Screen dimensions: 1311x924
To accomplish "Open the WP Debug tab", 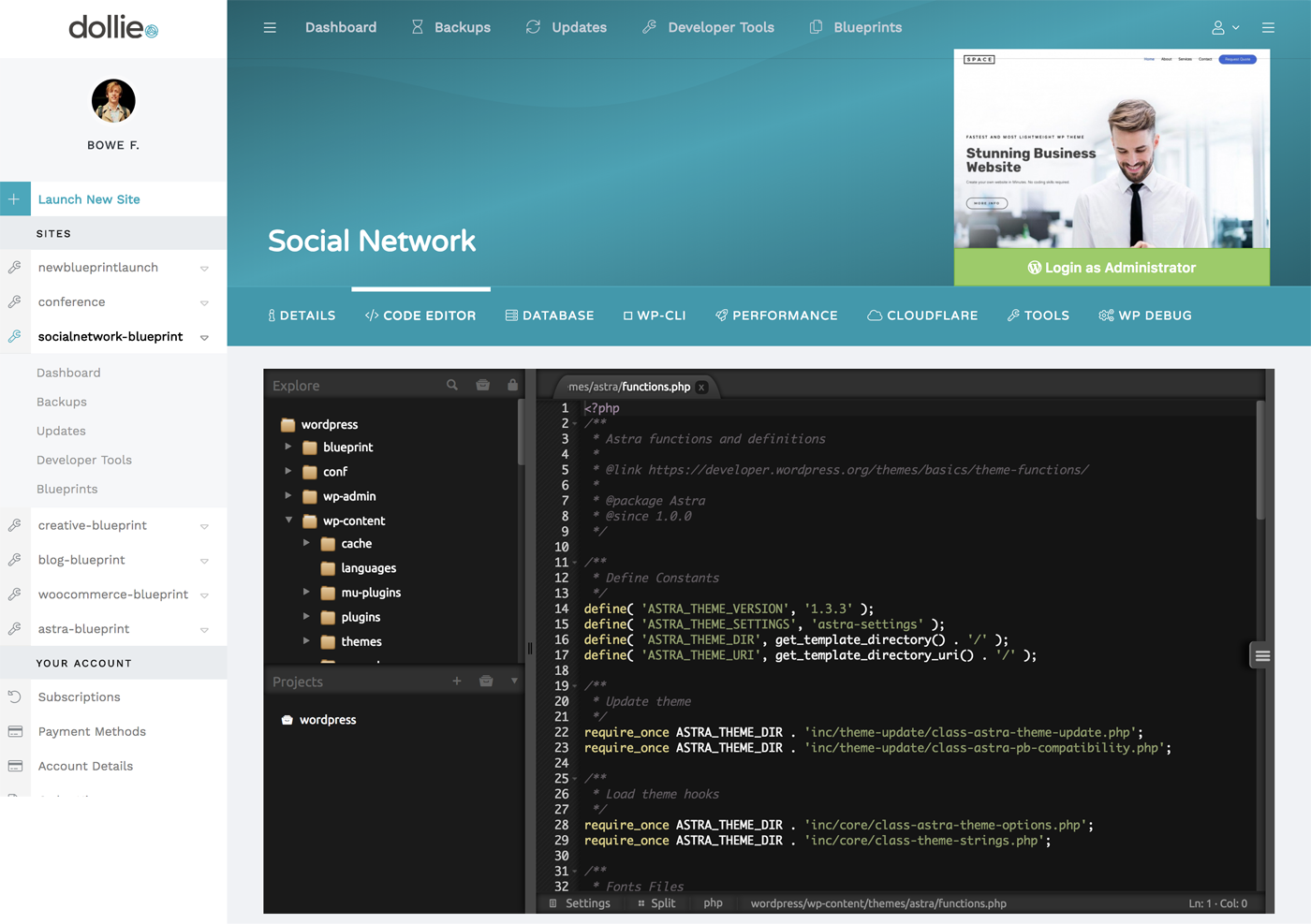I will tap(1145, 315).
